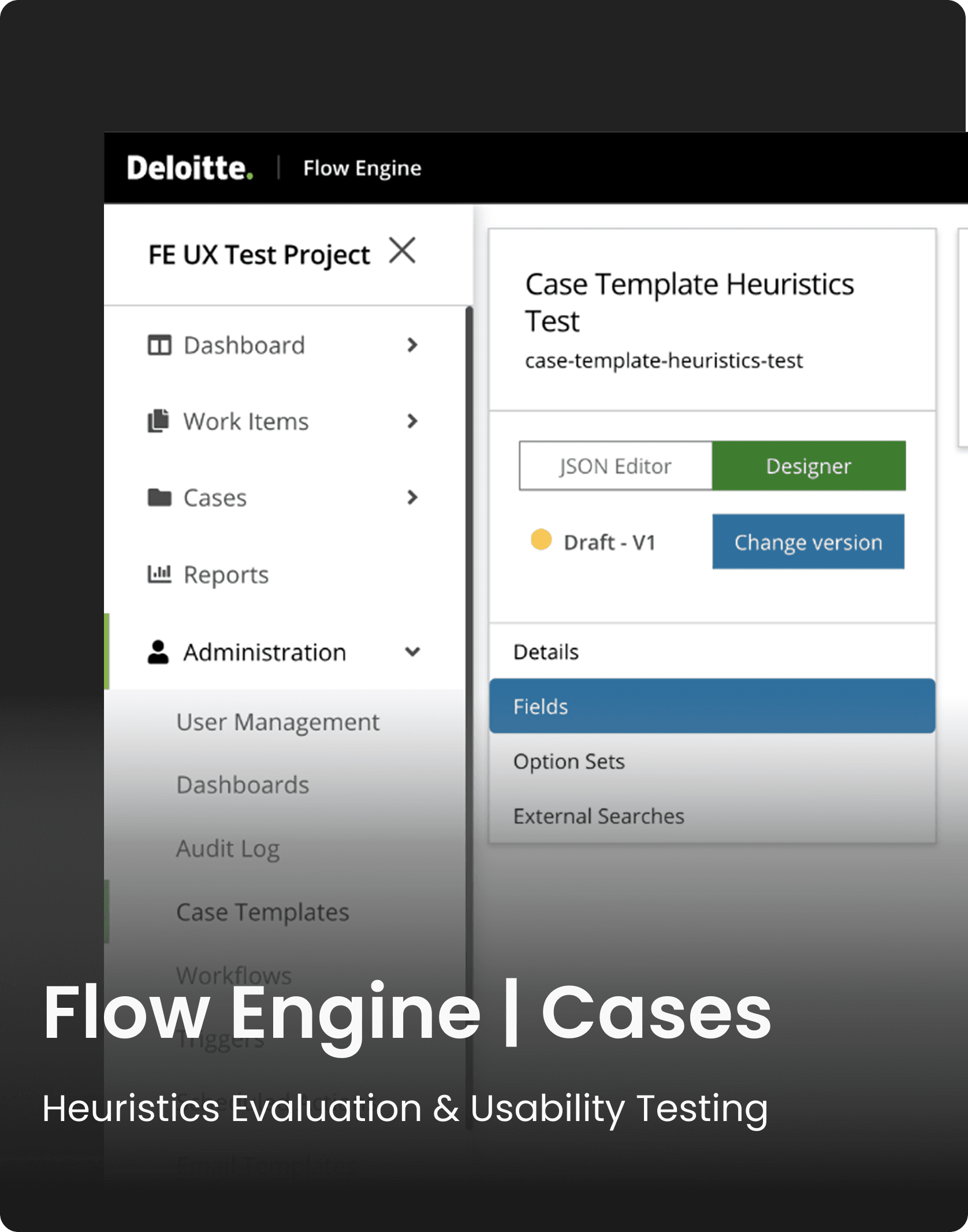
Task: Click Case Template Heuristics Test title
Action: 690,302
